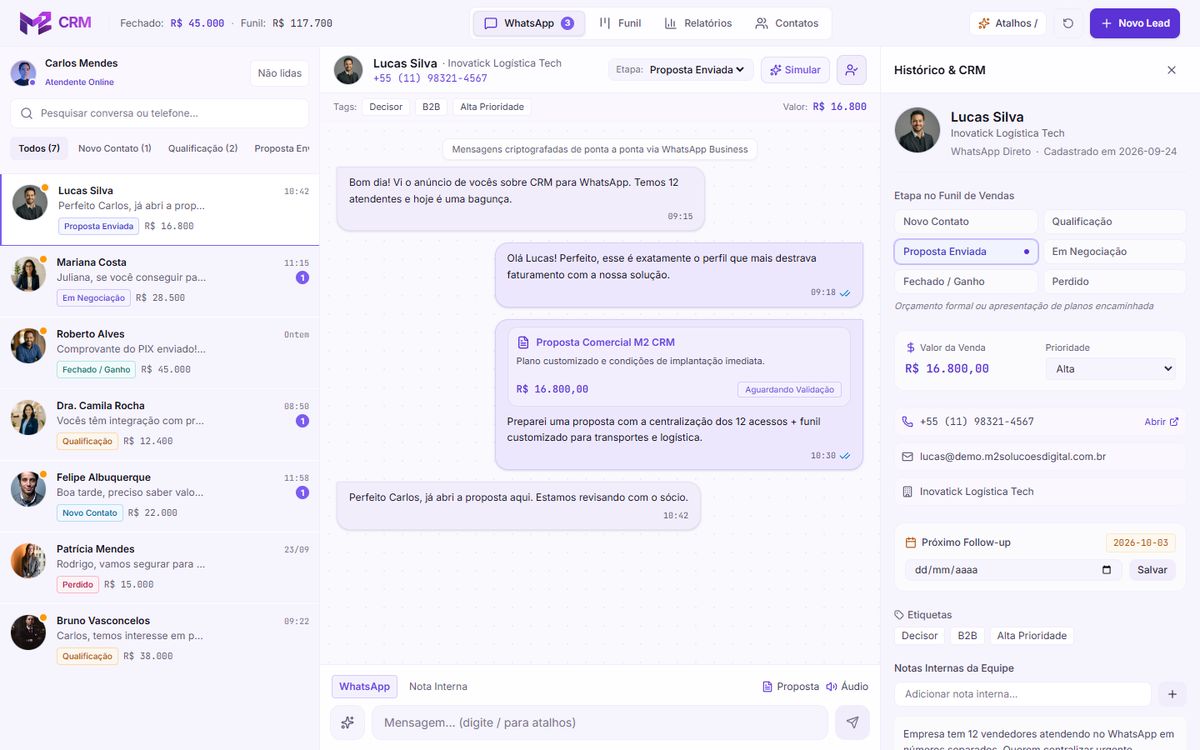
Task: Open the WhatsApp tab in top navigation
Action: click(x=528, y=23)
